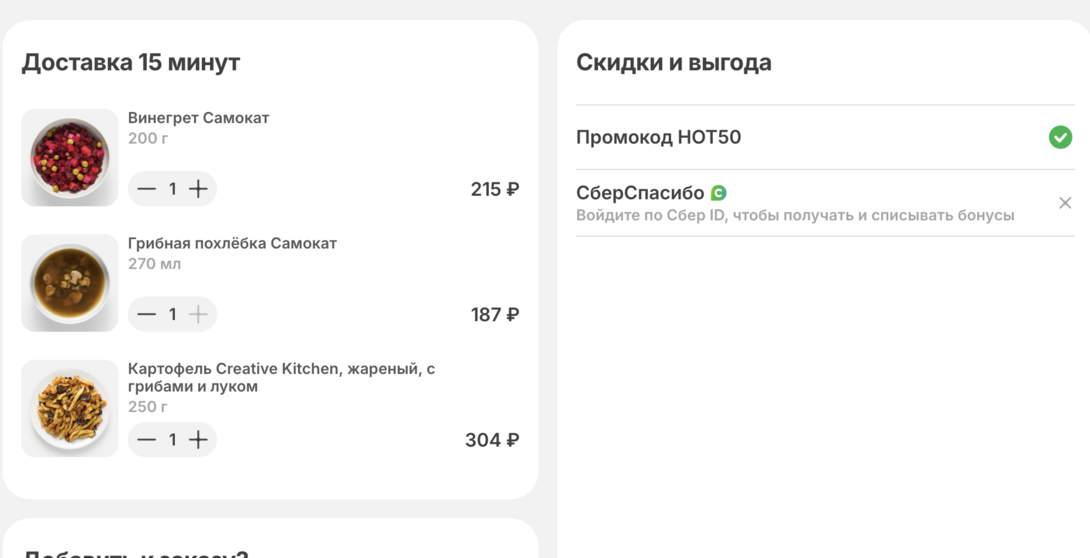Open the Винегрет Самокат product photo

[x=70, y=158]
